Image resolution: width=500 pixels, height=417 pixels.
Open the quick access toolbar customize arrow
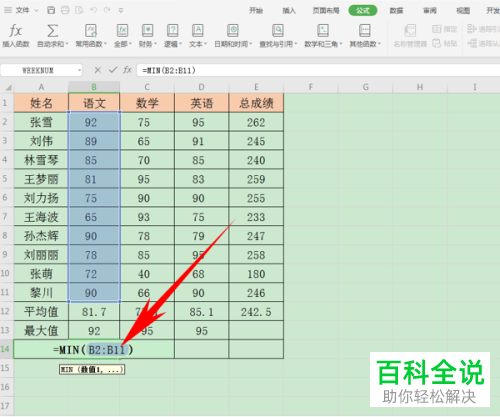click(x=121, y=10)
